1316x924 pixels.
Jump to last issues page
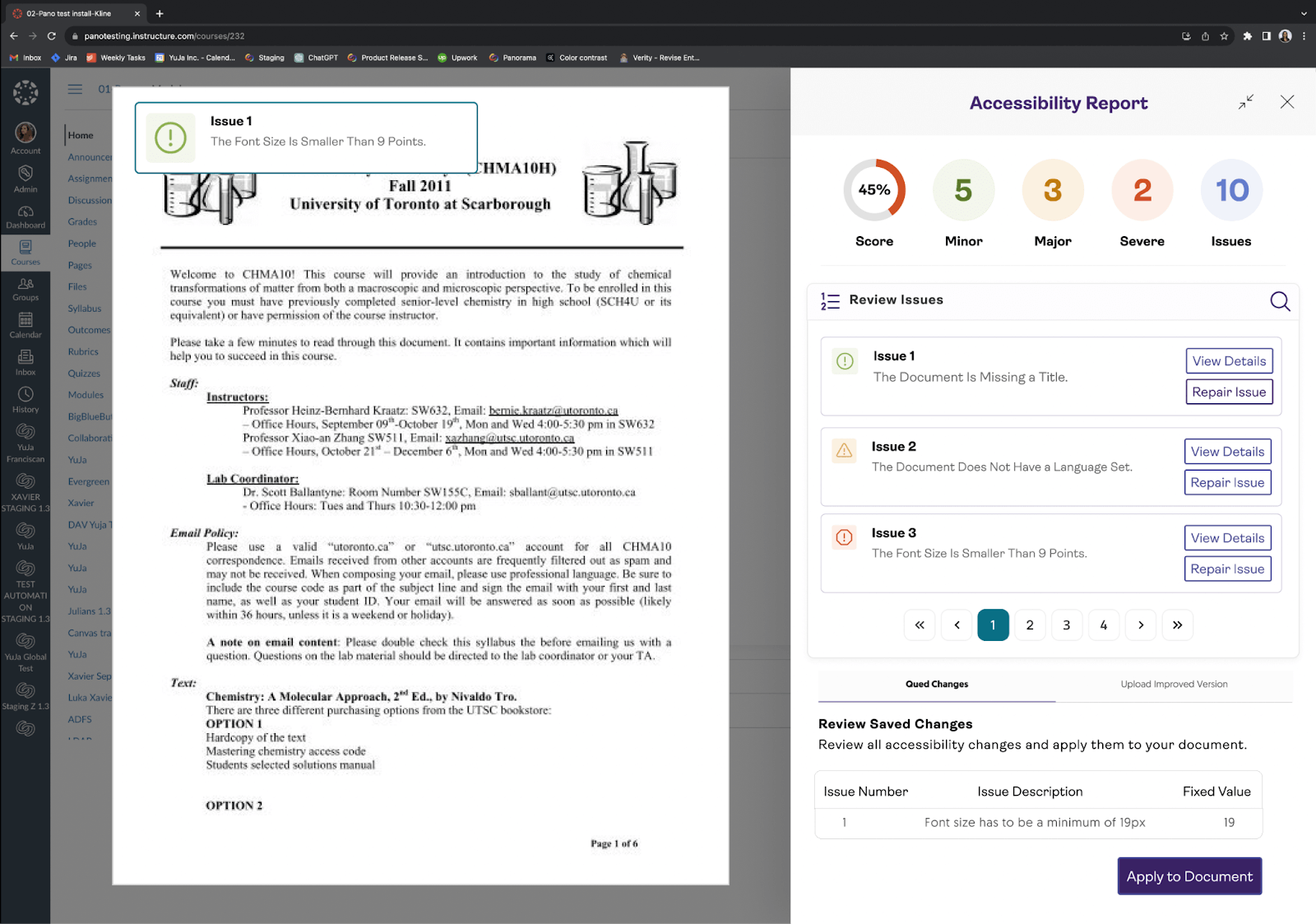point(1177,625)
